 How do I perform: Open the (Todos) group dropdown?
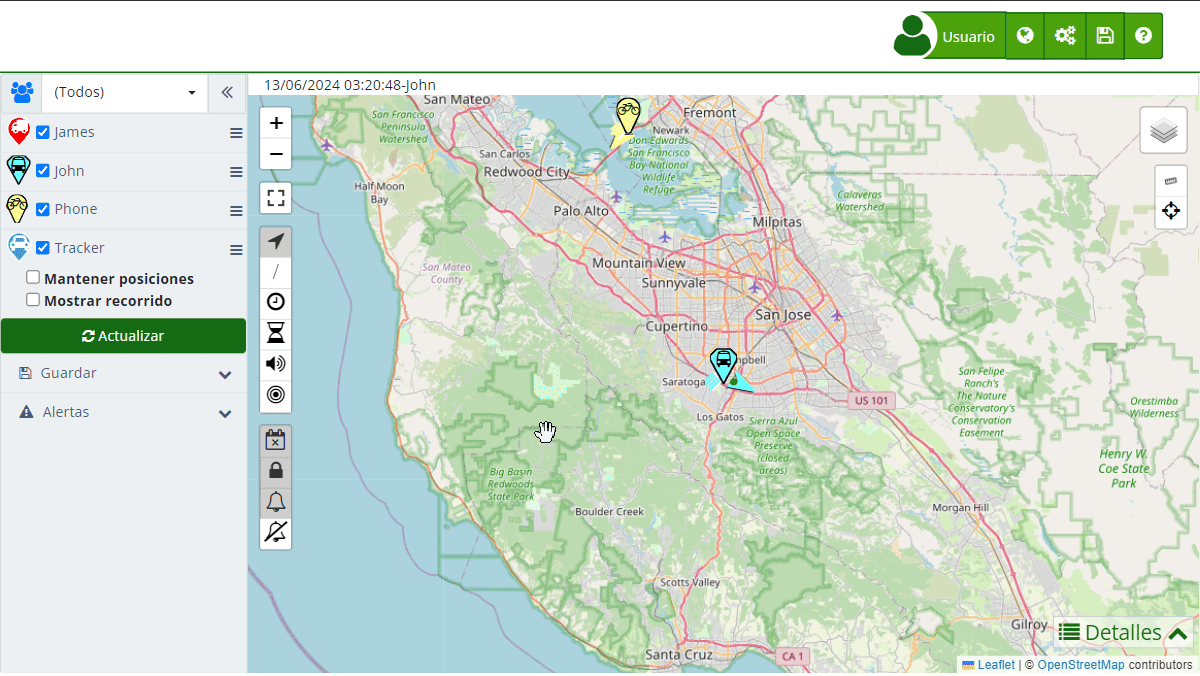pyautogui.click(x=124, y=92)
